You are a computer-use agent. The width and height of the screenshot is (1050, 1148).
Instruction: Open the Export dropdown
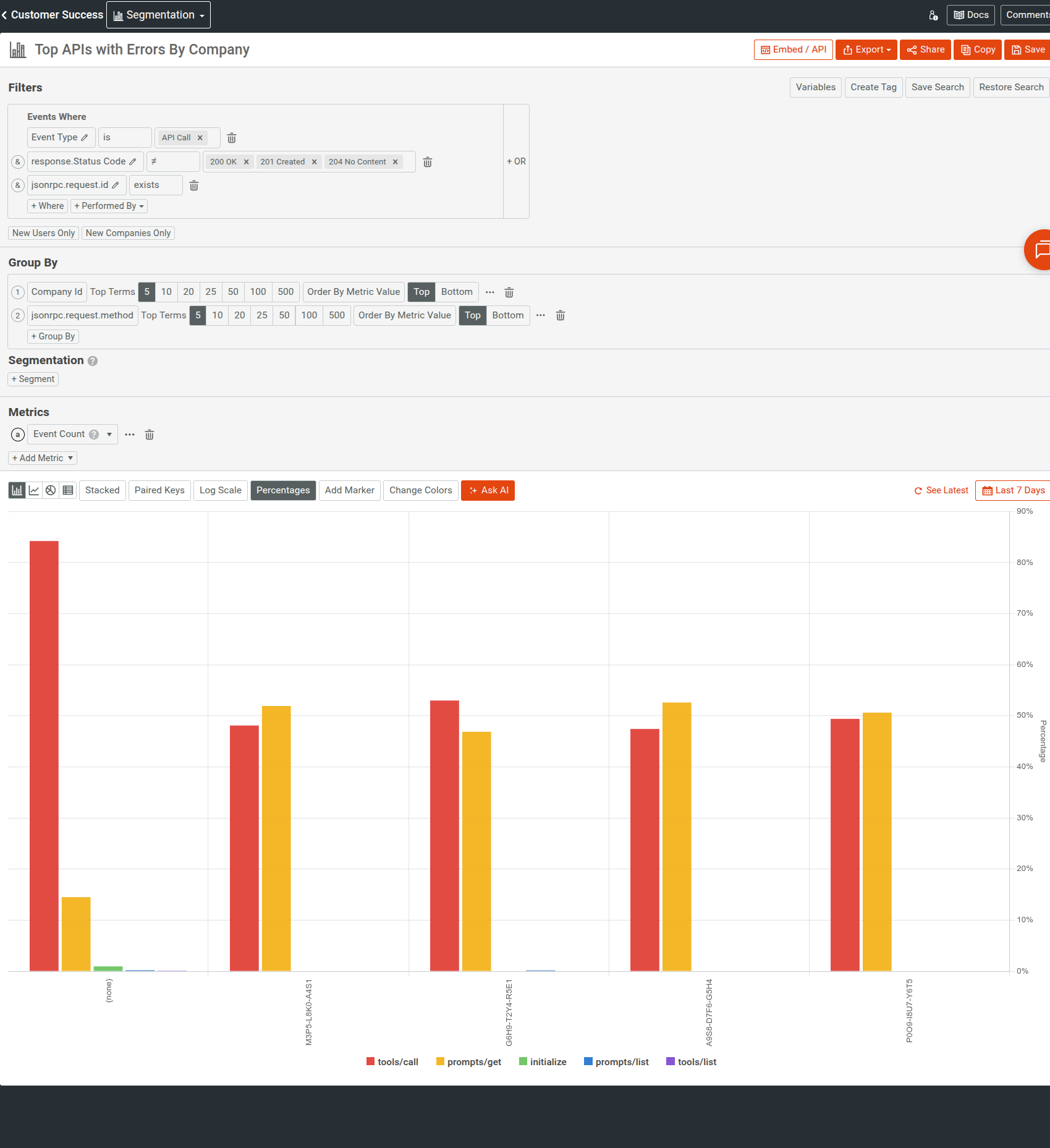[x=866, y=49]
